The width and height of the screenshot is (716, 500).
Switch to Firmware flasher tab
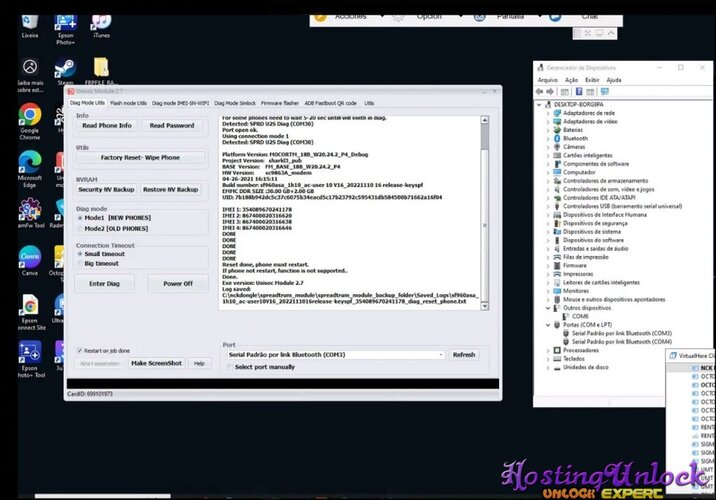[x=280, y=103]
